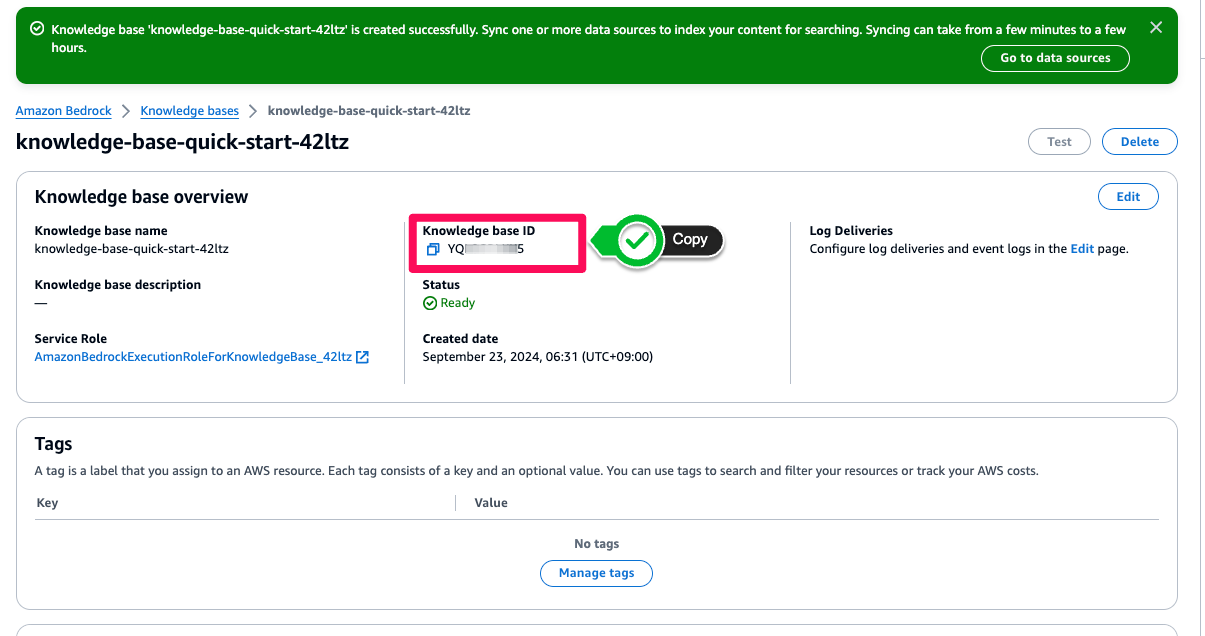
Task: Click the Key column header in Tags
Action: coord(47,503)
